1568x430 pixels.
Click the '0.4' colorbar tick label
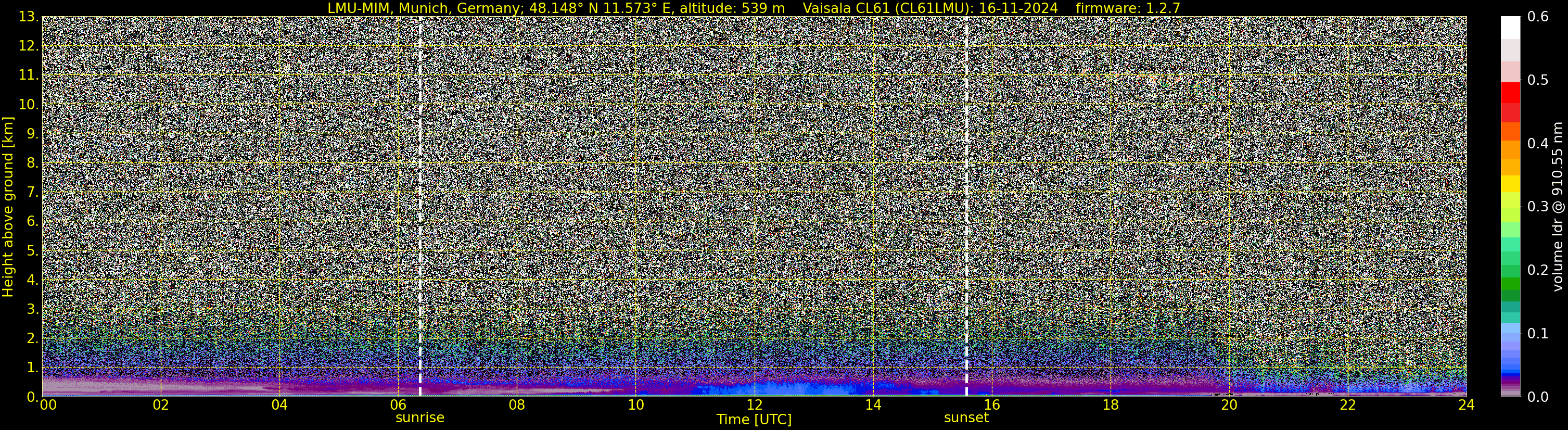pyautogui.click(x=1538, y=144)
